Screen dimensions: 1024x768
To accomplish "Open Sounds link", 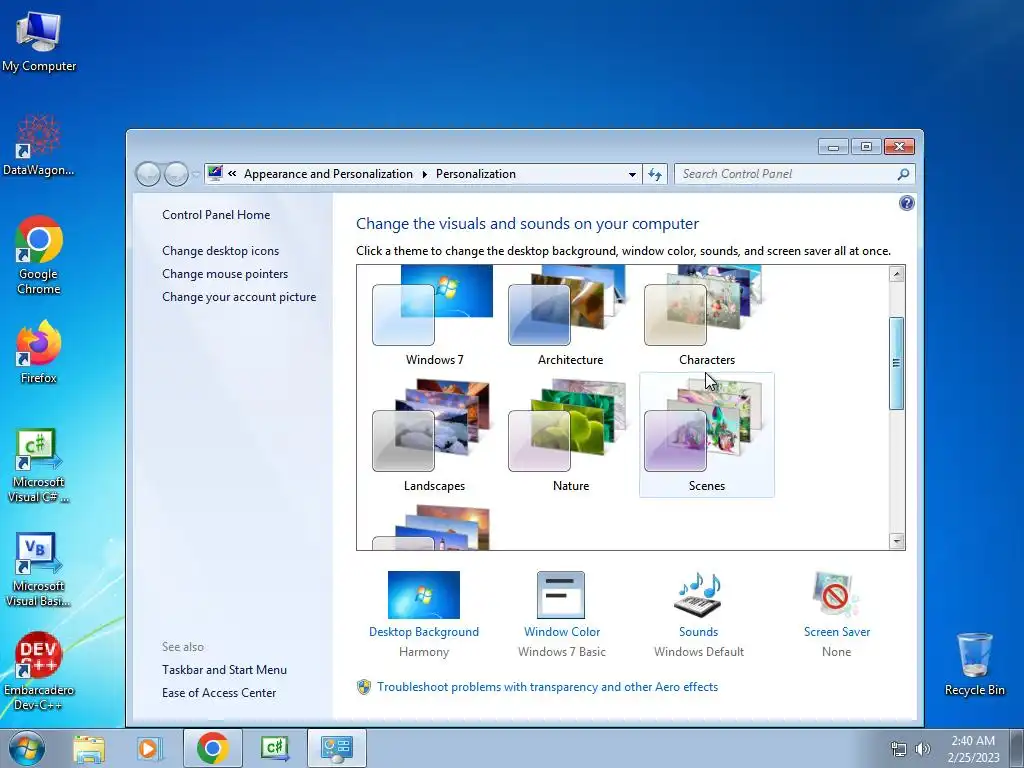I will pyautogui.click(x=698, y=632).
